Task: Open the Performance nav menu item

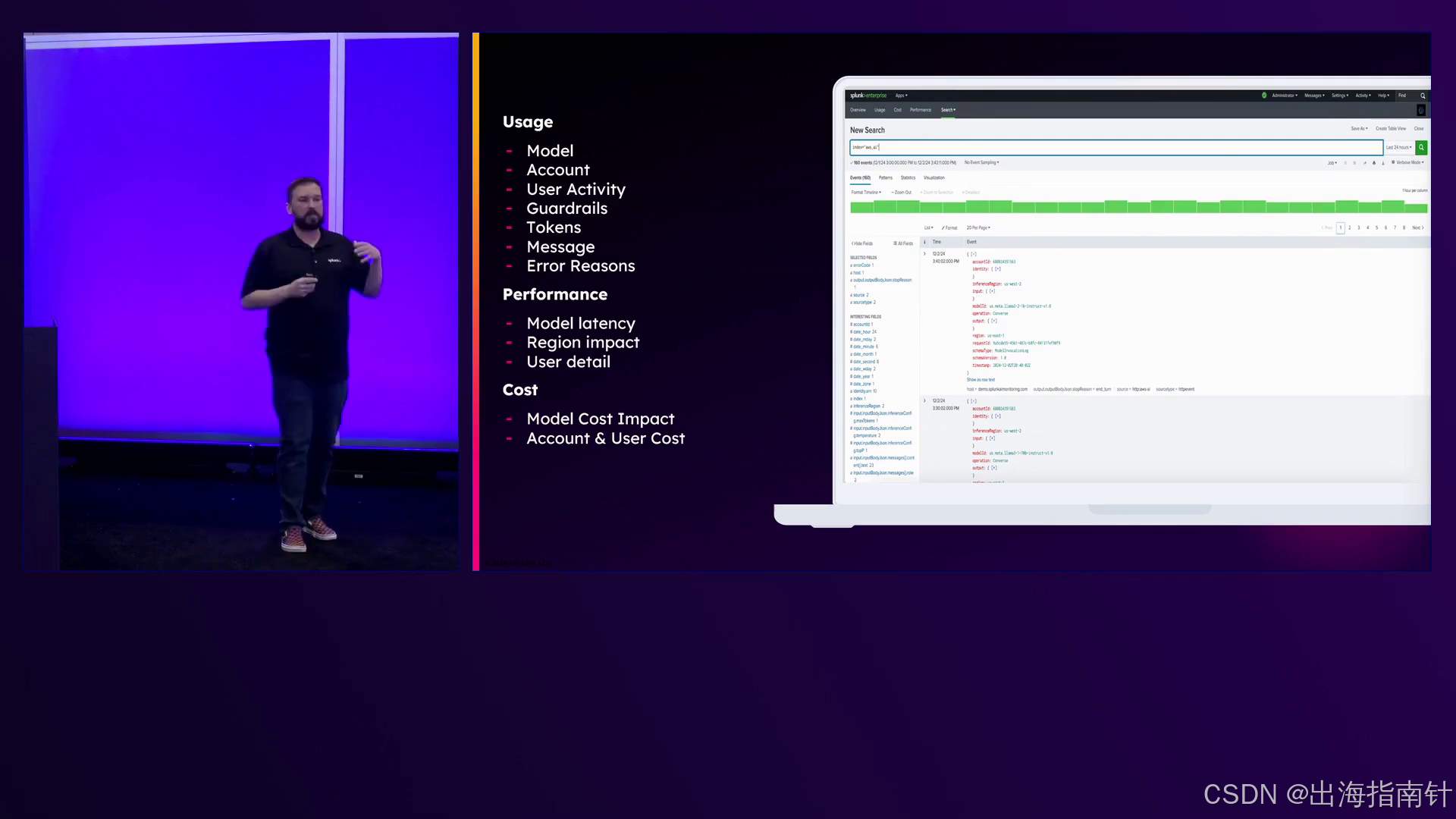Action: [920, 110]
